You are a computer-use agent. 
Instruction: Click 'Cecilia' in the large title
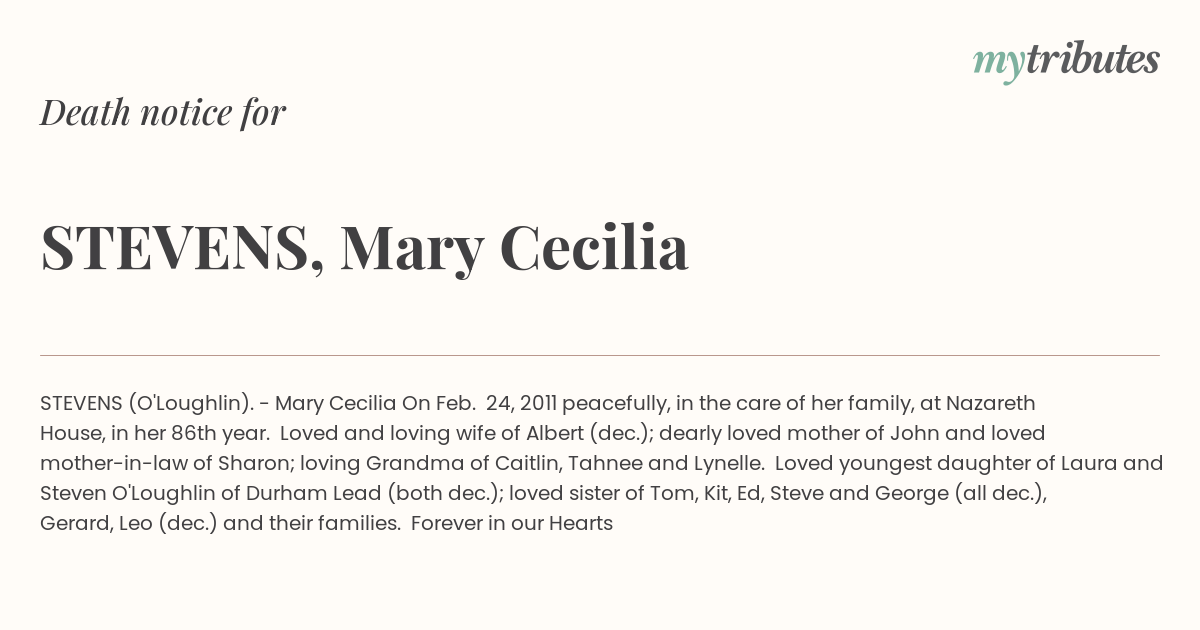coord(594,246)
